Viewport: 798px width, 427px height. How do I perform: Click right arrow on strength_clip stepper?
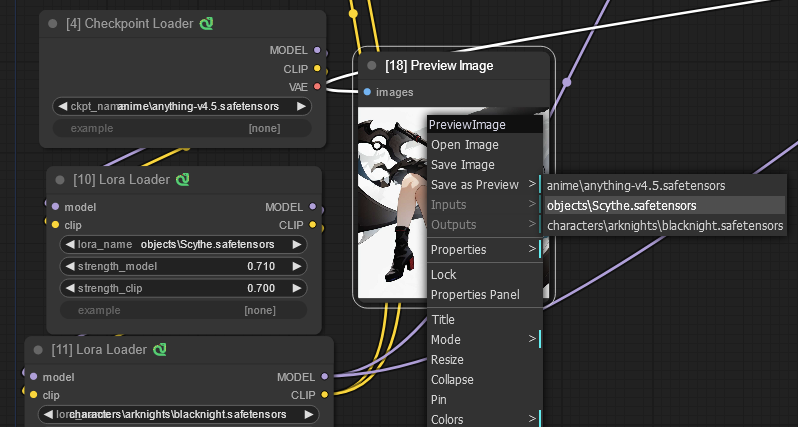pos(296,288)
